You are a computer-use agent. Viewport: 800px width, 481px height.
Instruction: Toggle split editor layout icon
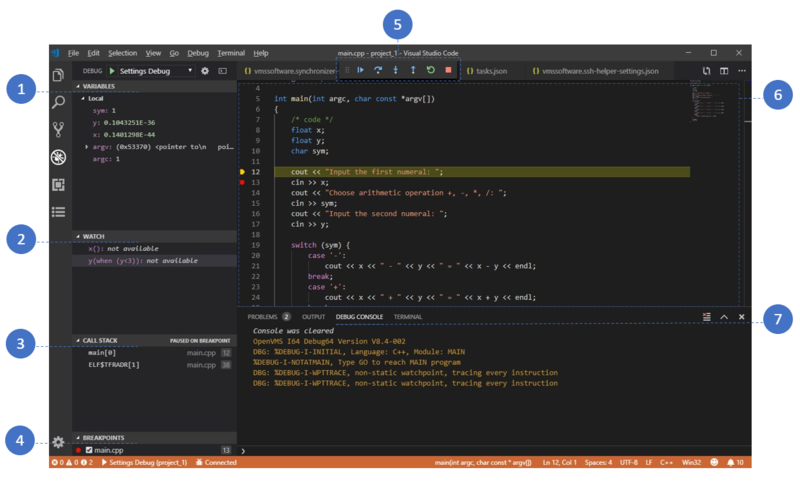(724, 71)
